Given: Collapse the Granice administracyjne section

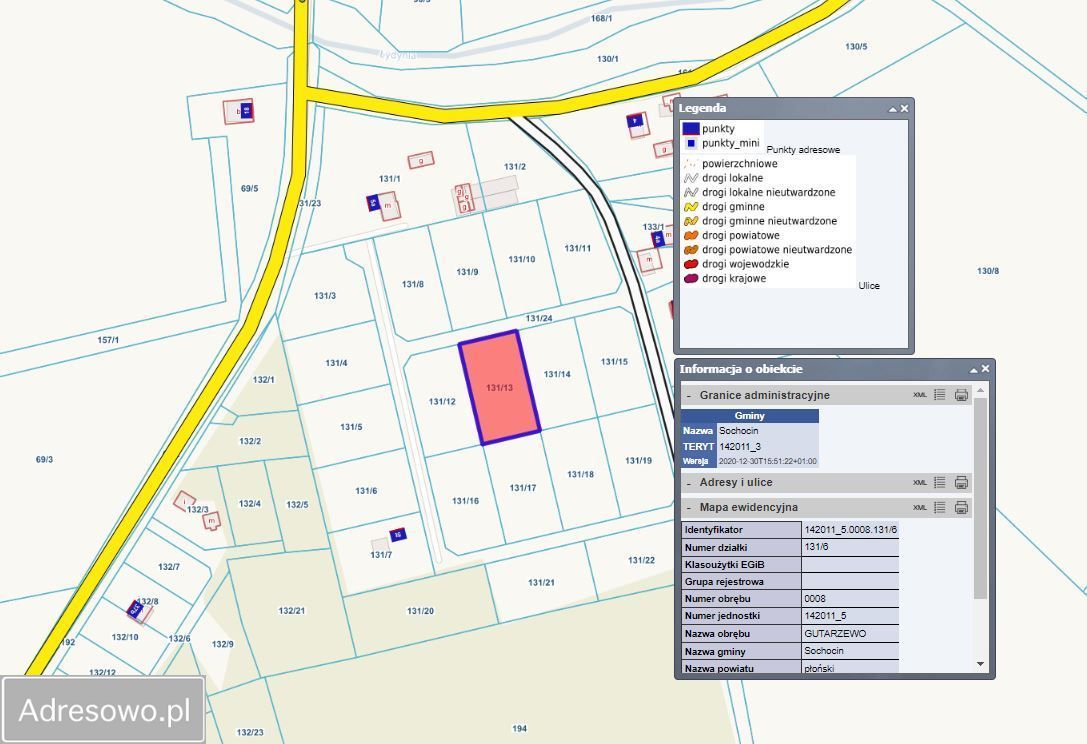Looking at the screenshot, I should tap(688, 396).
